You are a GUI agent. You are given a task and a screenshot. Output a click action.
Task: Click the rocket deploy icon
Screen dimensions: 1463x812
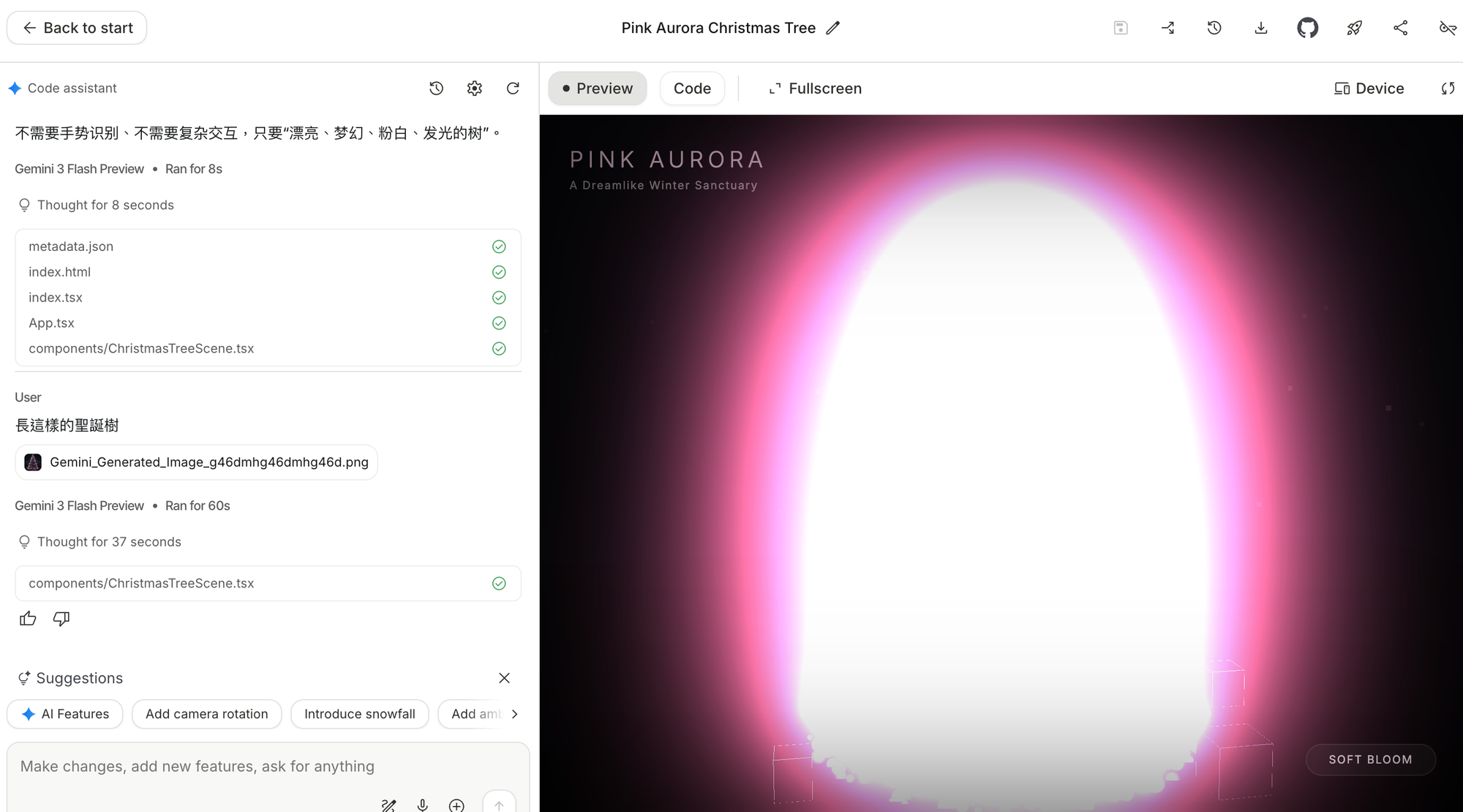[x=1354, y=28]
